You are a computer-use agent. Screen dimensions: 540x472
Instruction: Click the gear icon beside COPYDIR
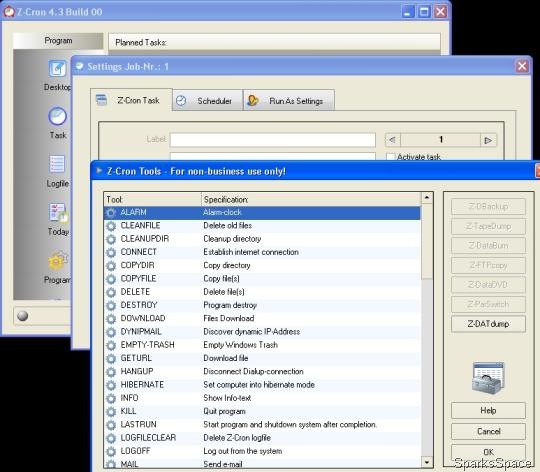coord(111,266)
